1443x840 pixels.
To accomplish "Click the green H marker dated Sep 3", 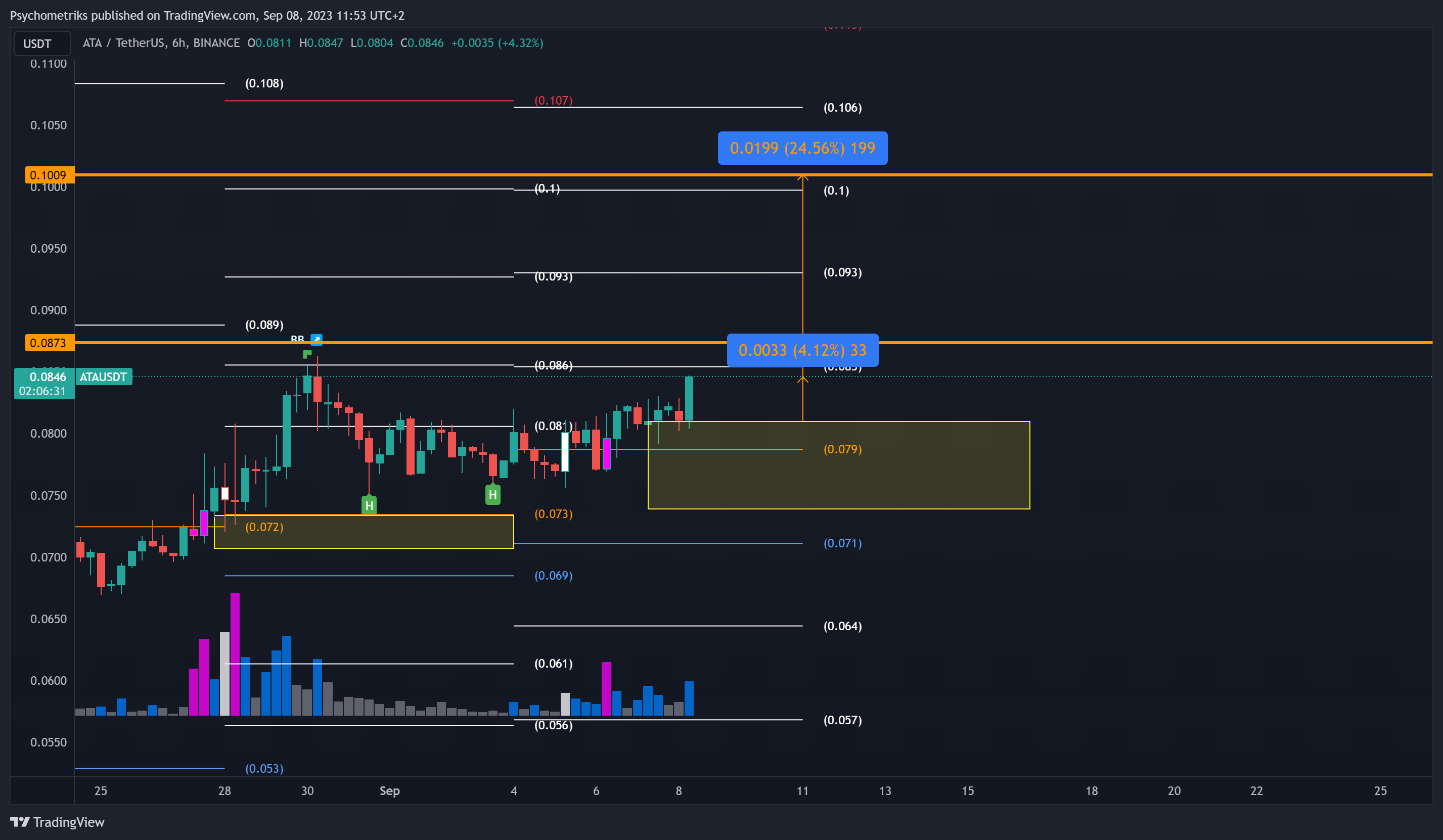I will tap(492, 494).
